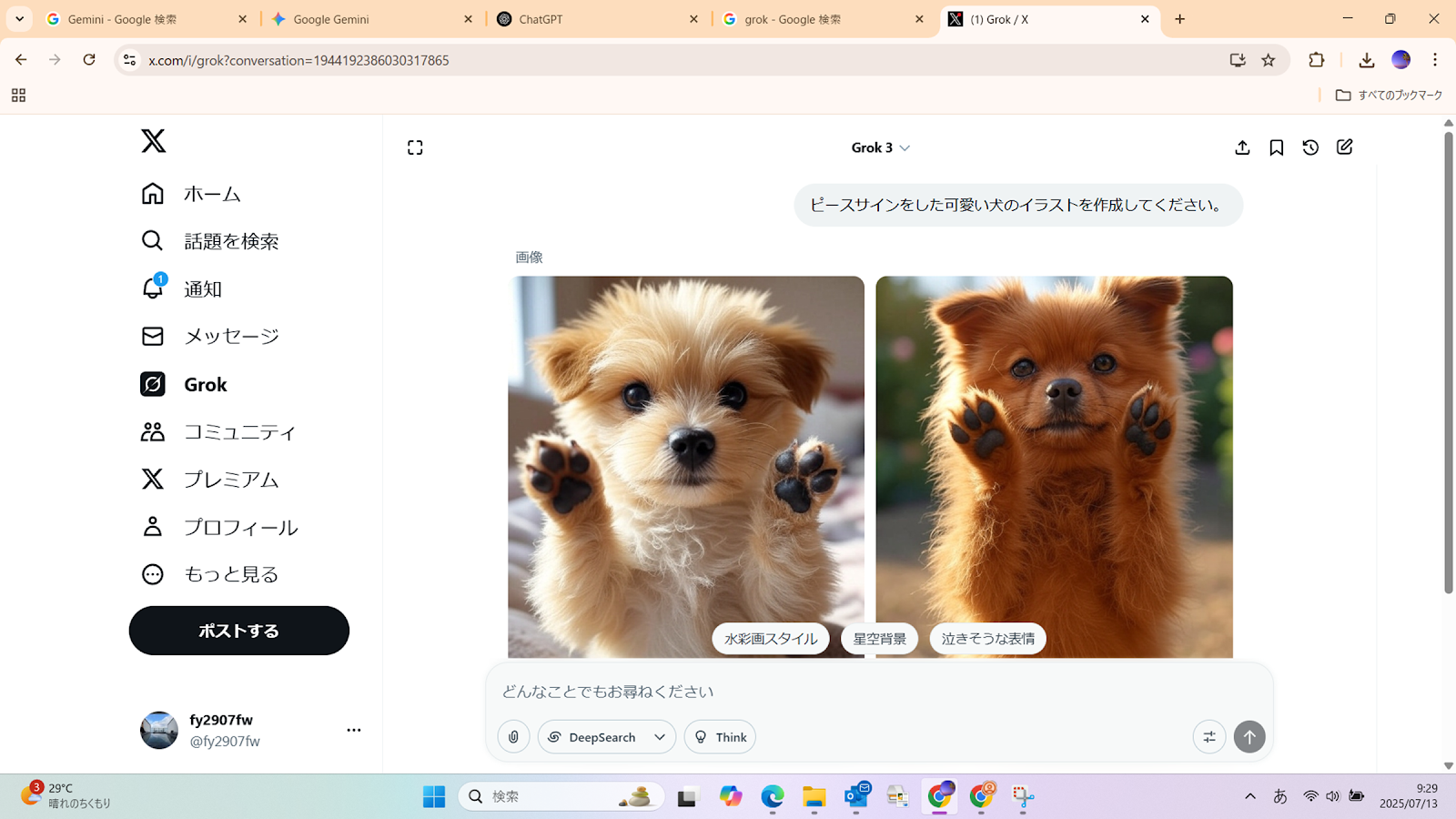This screenshot has width=1456, height=819.
Task: Click the fy2907fw profile avatar
Action: (x=159, y=730)
